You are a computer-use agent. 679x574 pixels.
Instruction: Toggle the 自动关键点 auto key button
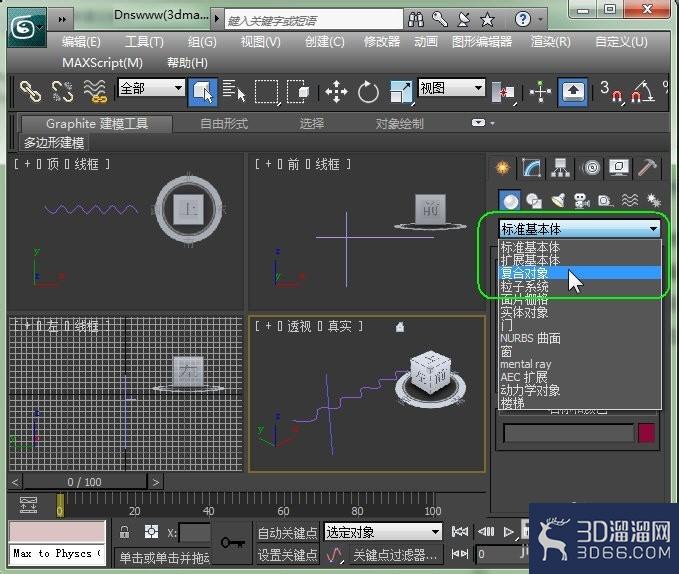tap(287, 533)
